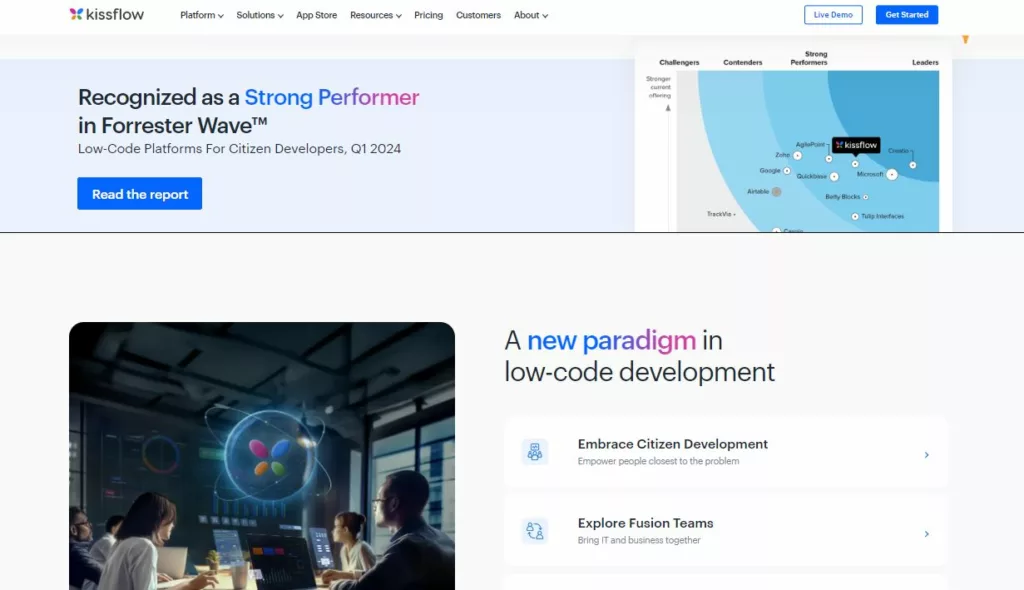Click the 'new paradigm' heading text
Image resolution: width=1024 pixels, height=590 pixels.
[611, 340]
